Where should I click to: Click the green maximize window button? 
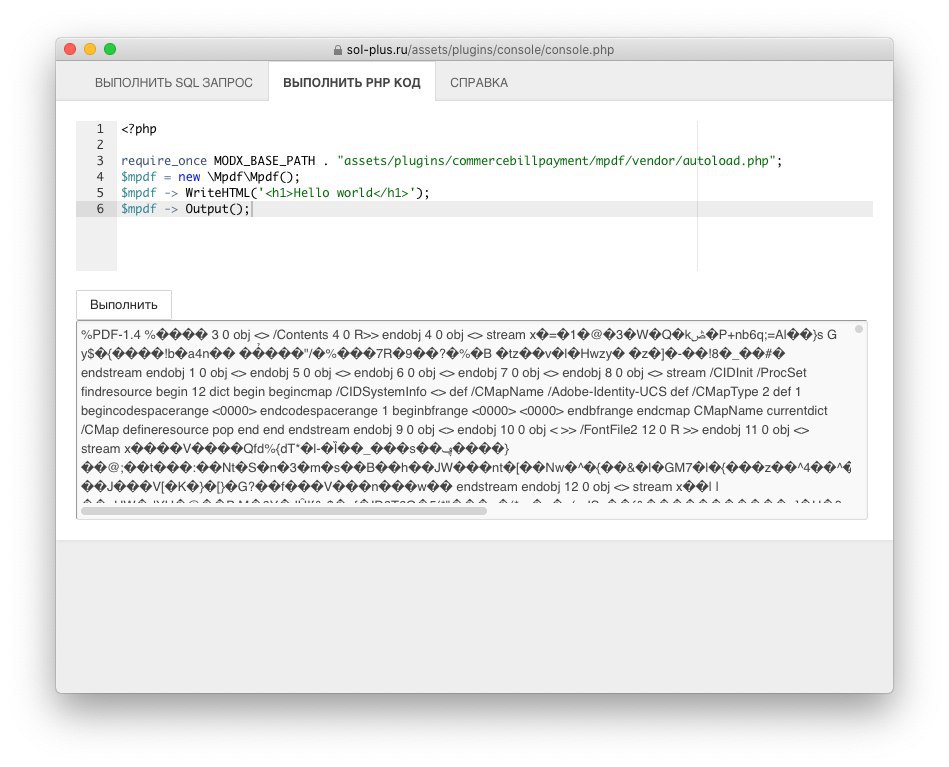pos(110,49)
